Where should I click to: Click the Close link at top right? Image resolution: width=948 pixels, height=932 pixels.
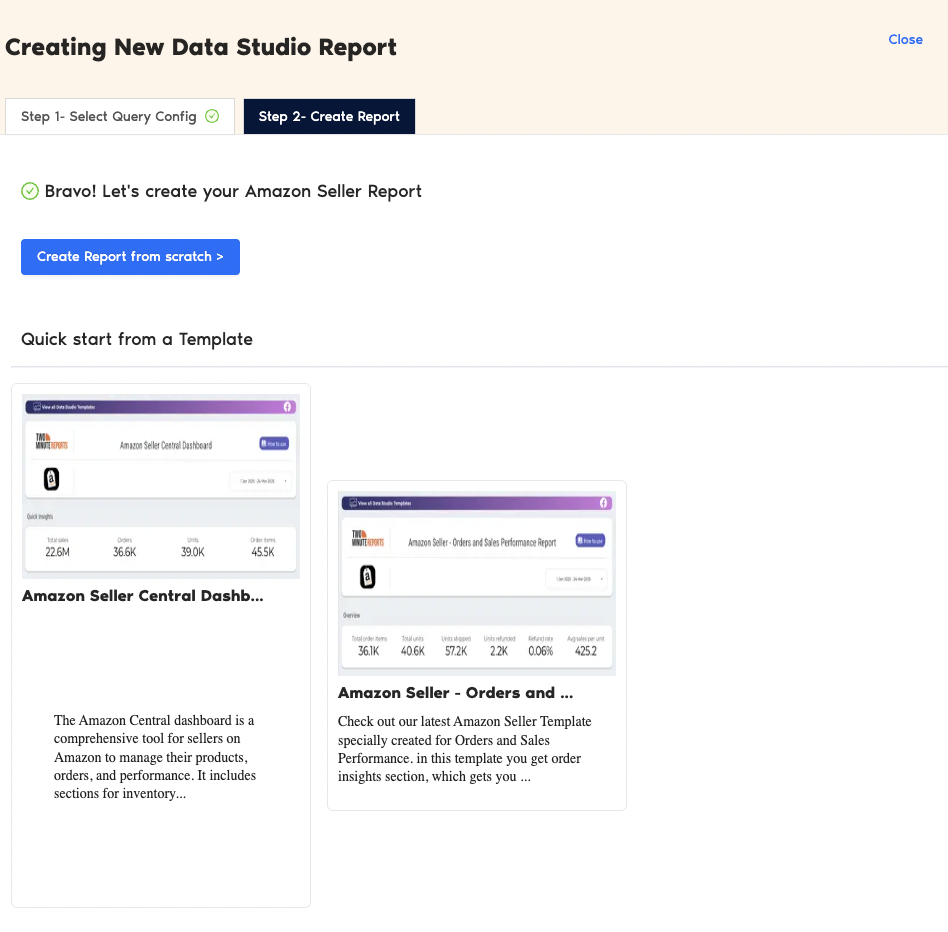tap(905, 40)
